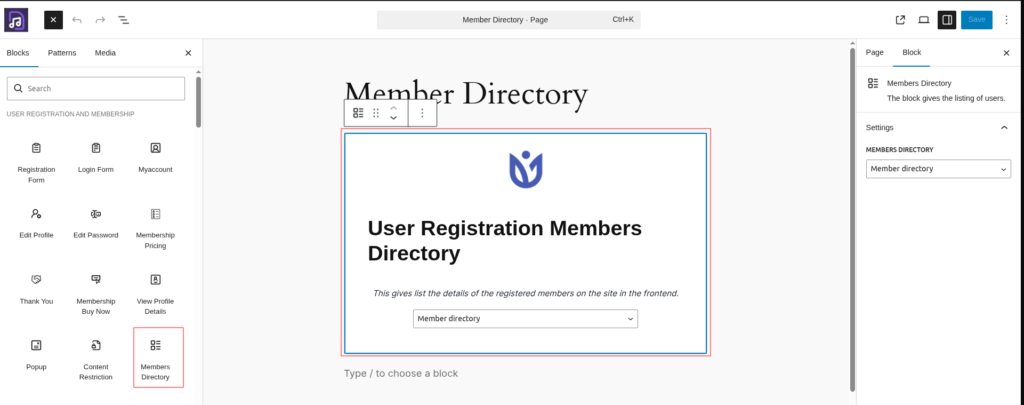Open the Member directory dropdown inside the block
The width and height of the screenshot is (1024, 405).
(x=525, y=319)
